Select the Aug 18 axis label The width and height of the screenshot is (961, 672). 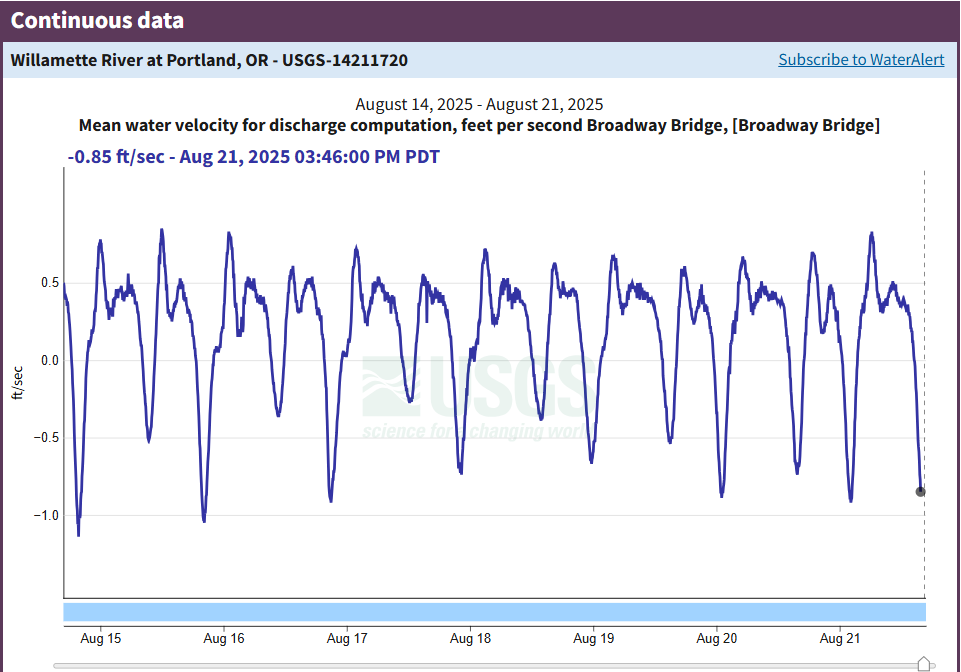coord(470,637)
